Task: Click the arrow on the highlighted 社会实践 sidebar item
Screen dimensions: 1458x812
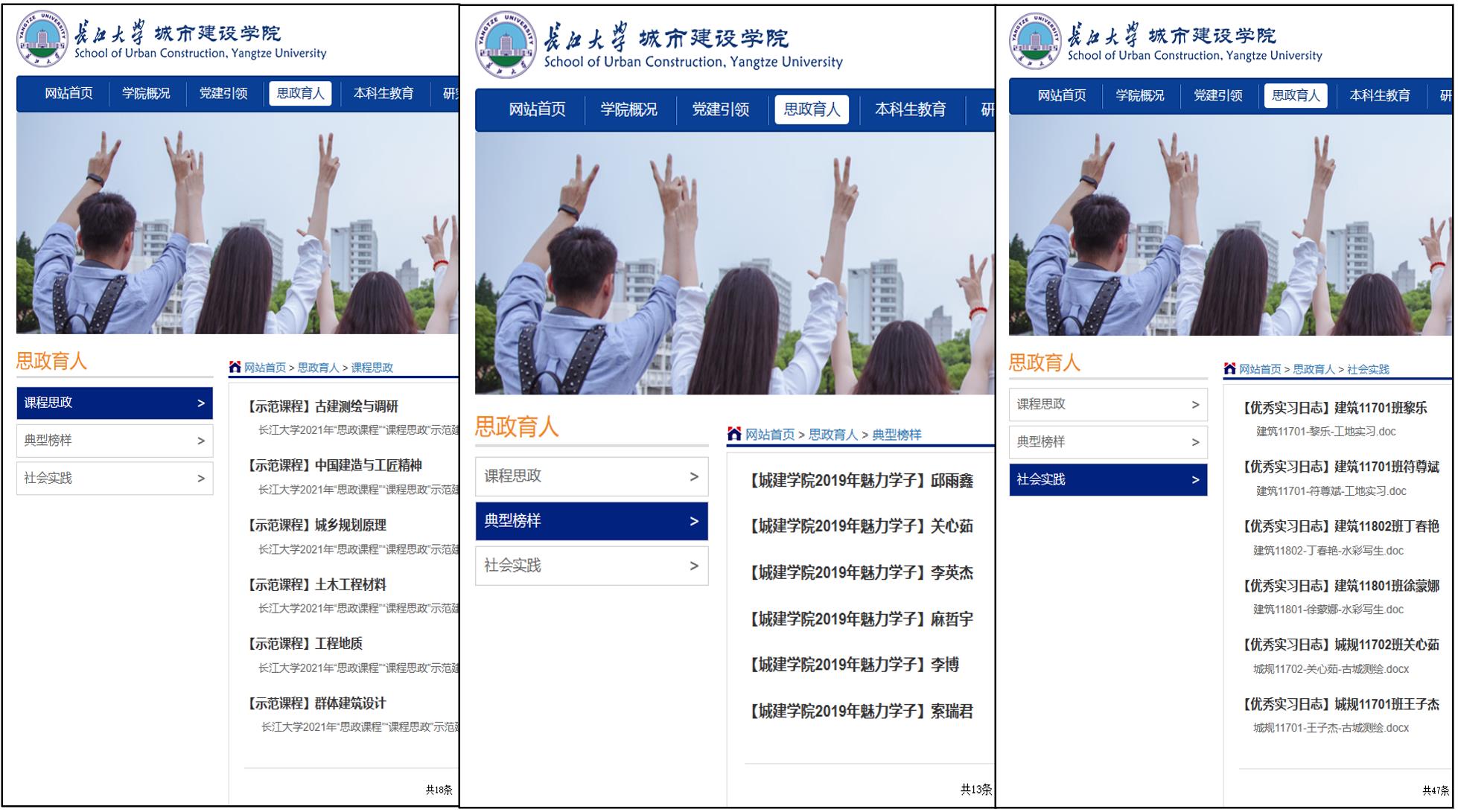Action: pyautogui.click(x=1195, y=480)
